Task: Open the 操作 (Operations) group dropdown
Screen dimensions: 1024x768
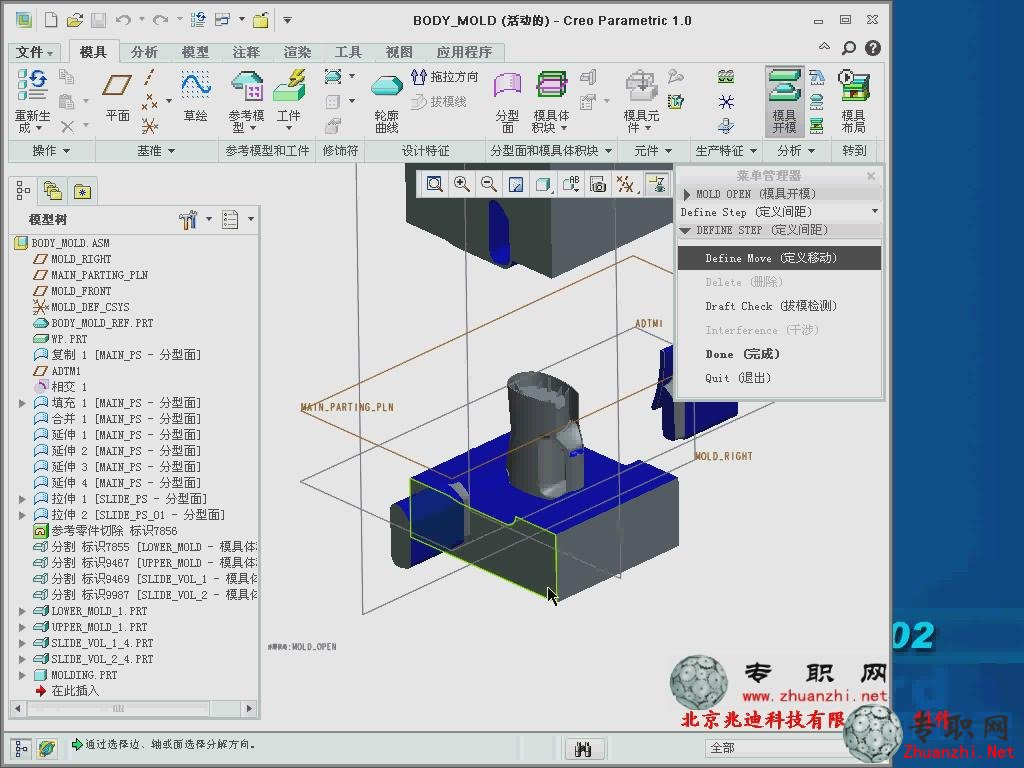Action: click(x=51, y=151)
